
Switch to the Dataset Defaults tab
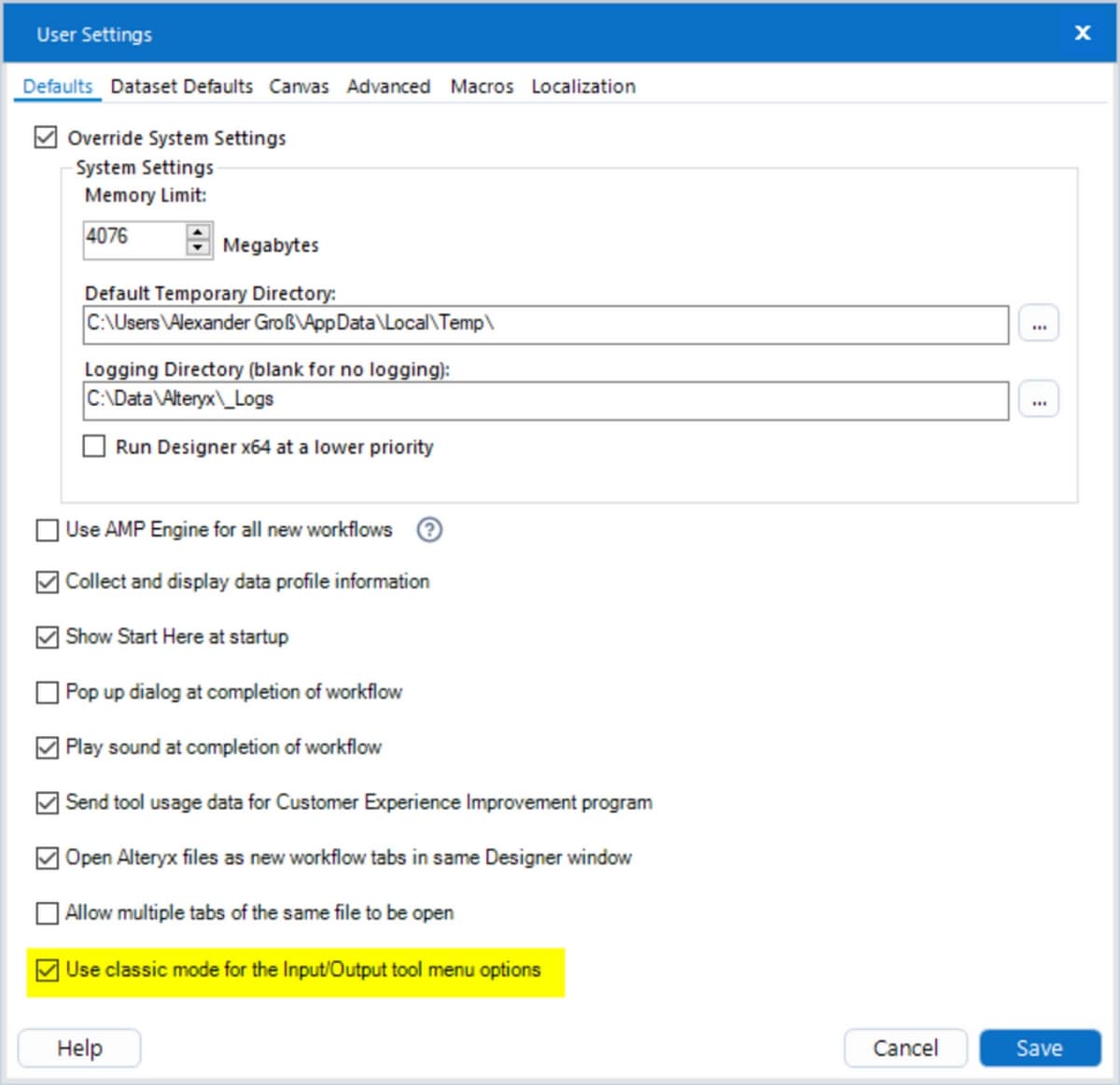click(x=181, y=87)
